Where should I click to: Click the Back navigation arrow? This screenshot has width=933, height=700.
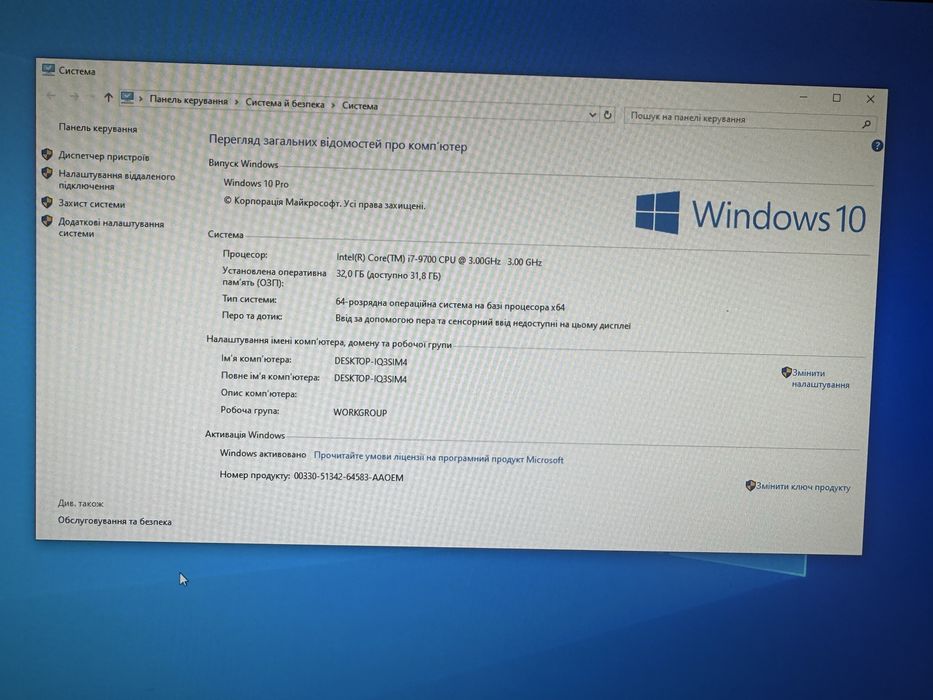(x=51, y=95)
